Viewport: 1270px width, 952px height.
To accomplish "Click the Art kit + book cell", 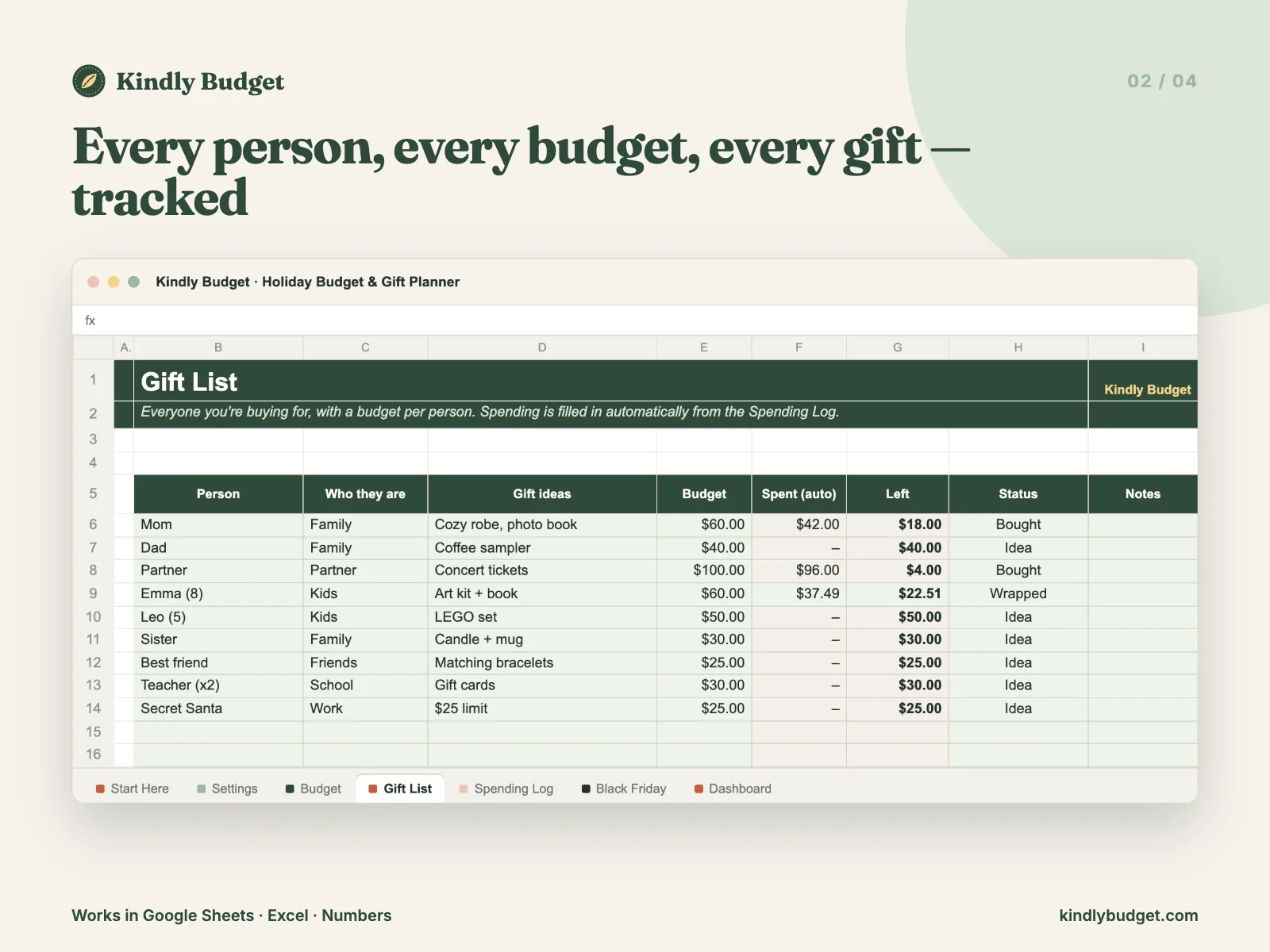I will click(x=542, y=593).
